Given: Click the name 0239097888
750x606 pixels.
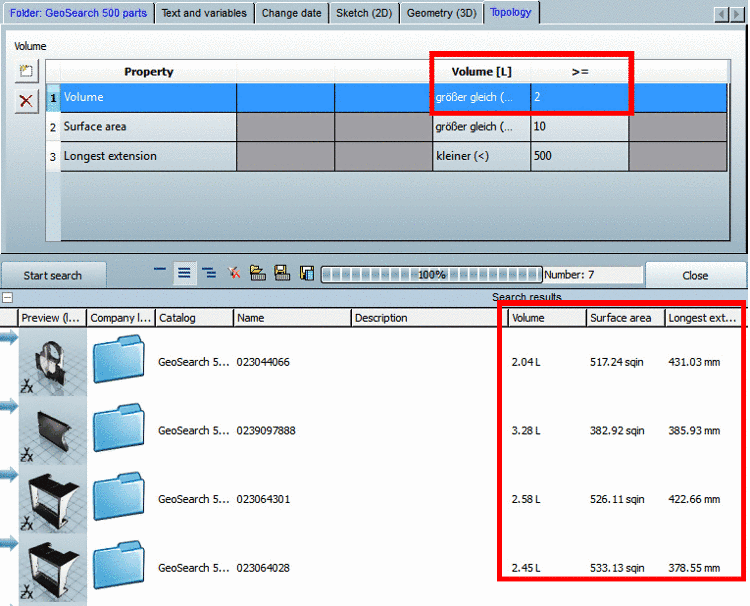Looking at the screenshot, I should point(266,430).
